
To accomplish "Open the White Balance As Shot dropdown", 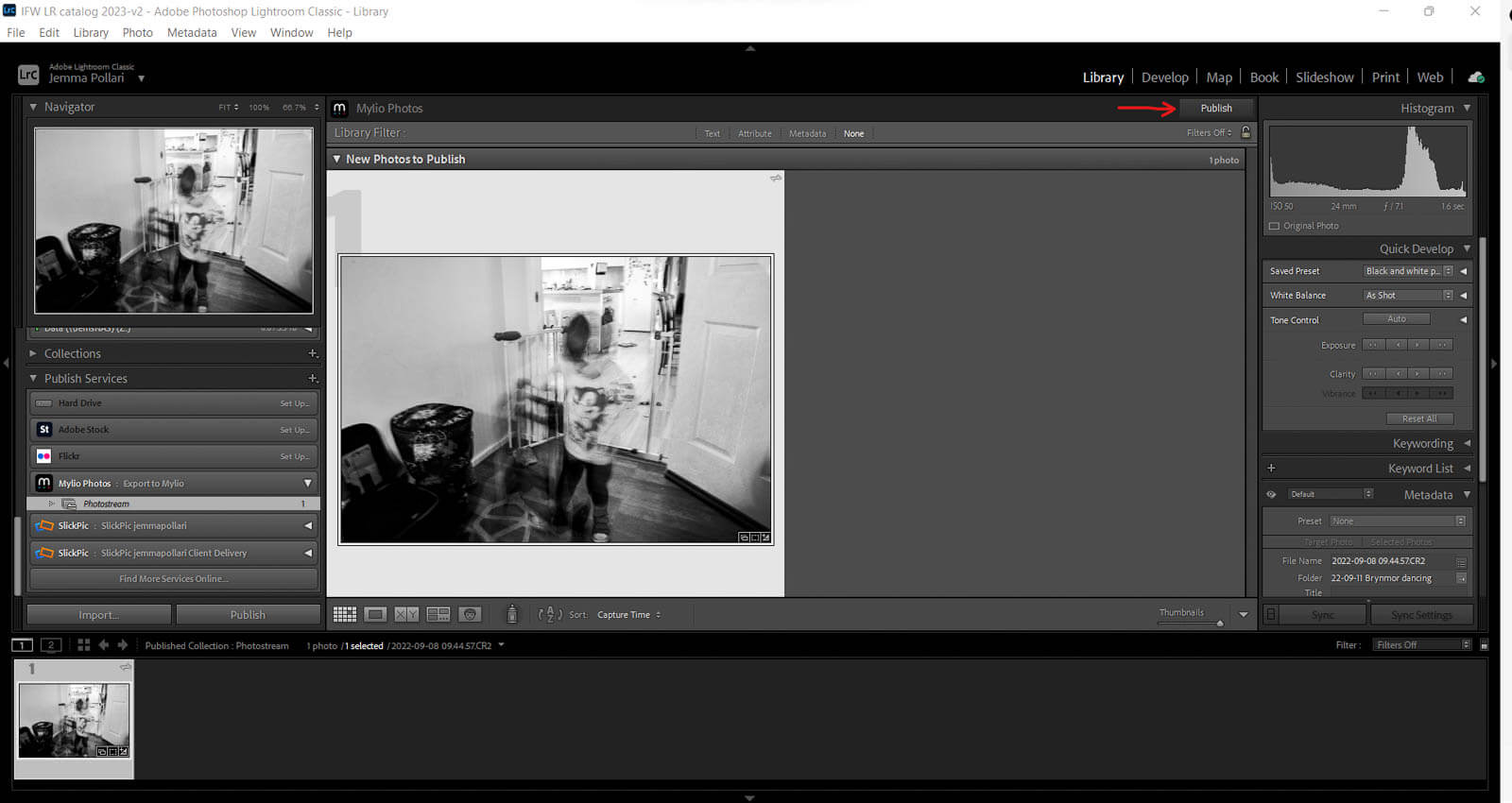I will (1408, 296).
